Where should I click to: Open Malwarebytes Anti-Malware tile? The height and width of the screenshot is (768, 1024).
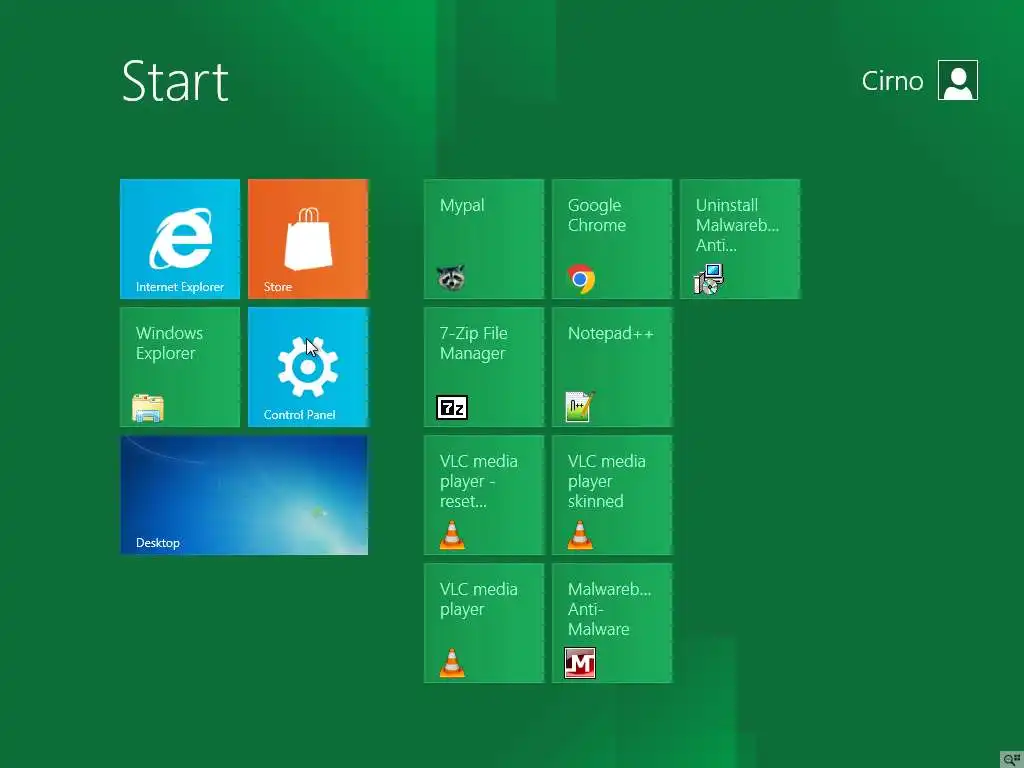point(611,622)
